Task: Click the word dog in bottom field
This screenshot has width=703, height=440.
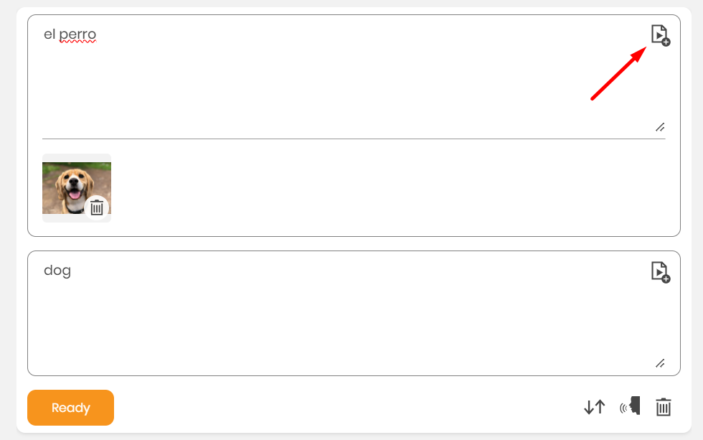Action: point(57,270)
